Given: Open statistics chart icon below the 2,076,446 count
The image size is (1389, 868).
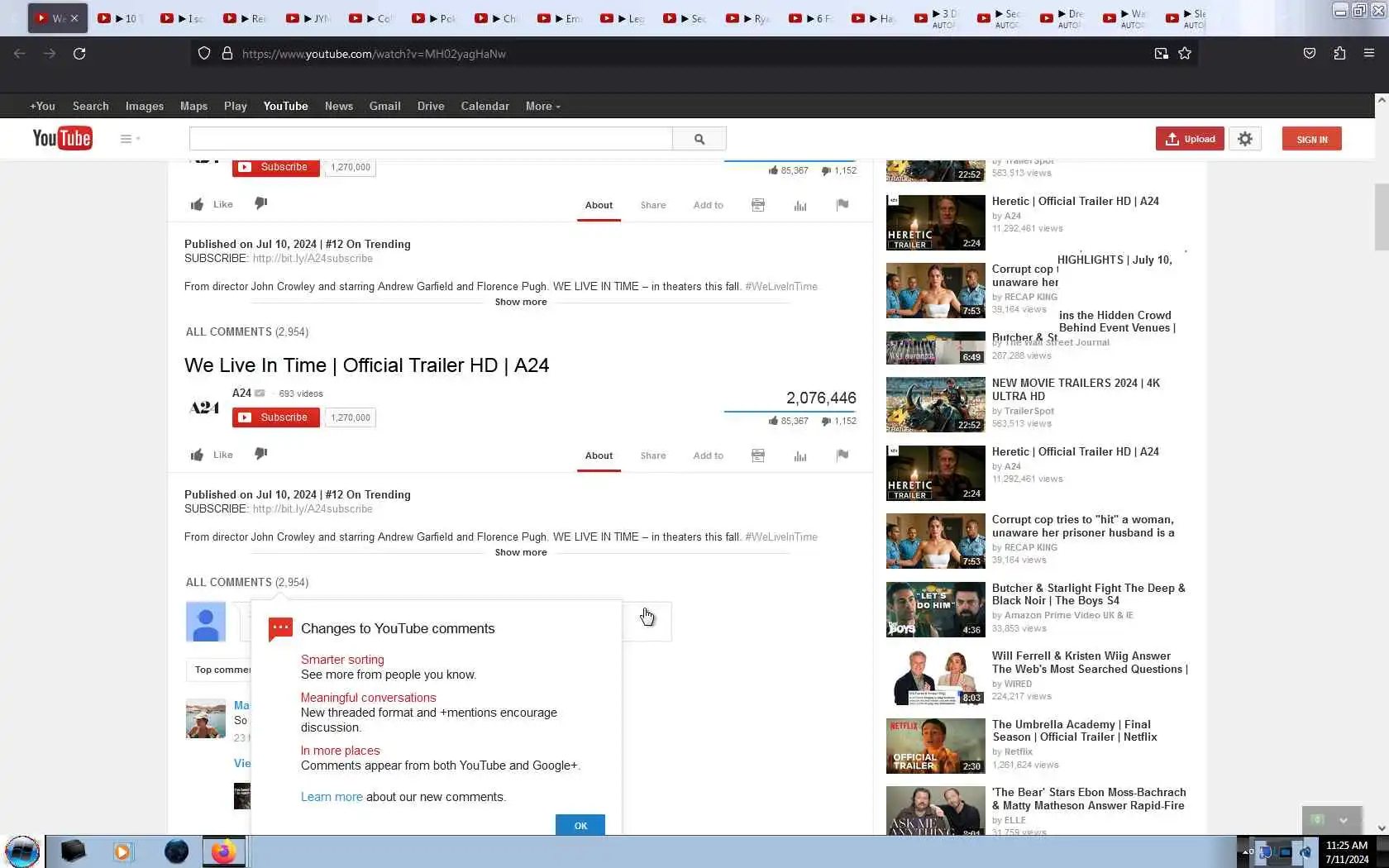Looking at the screenshot, I should (x=800, y=455).
